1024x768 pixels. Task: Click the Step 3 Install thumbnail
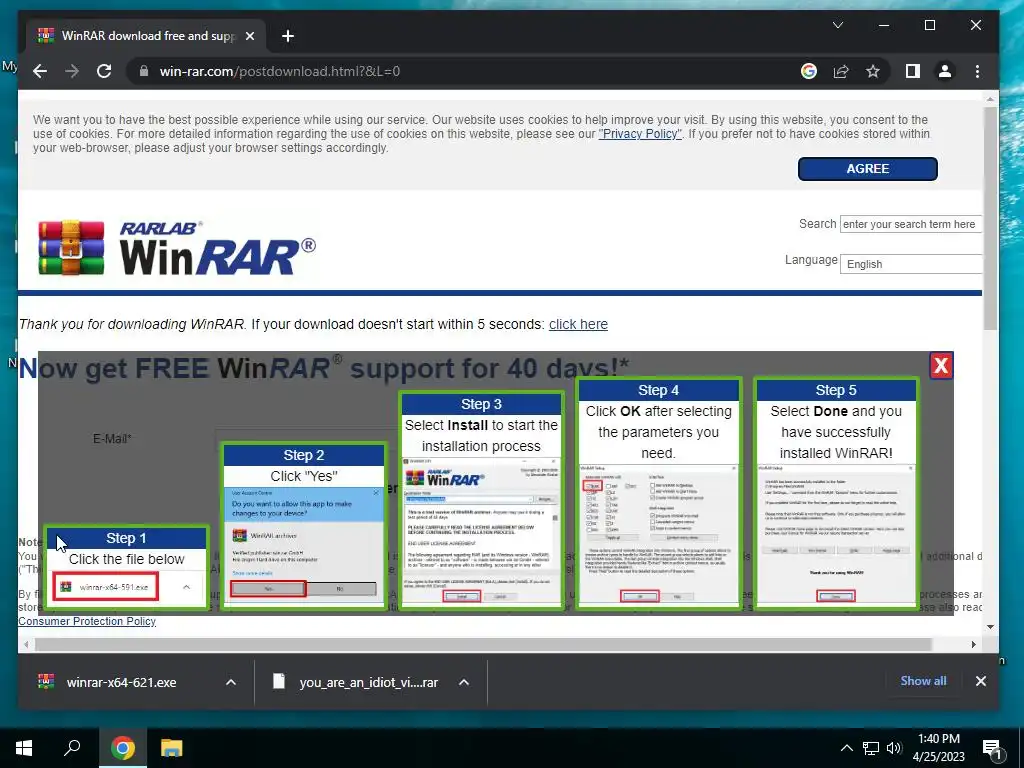click(x=481, y=500)
